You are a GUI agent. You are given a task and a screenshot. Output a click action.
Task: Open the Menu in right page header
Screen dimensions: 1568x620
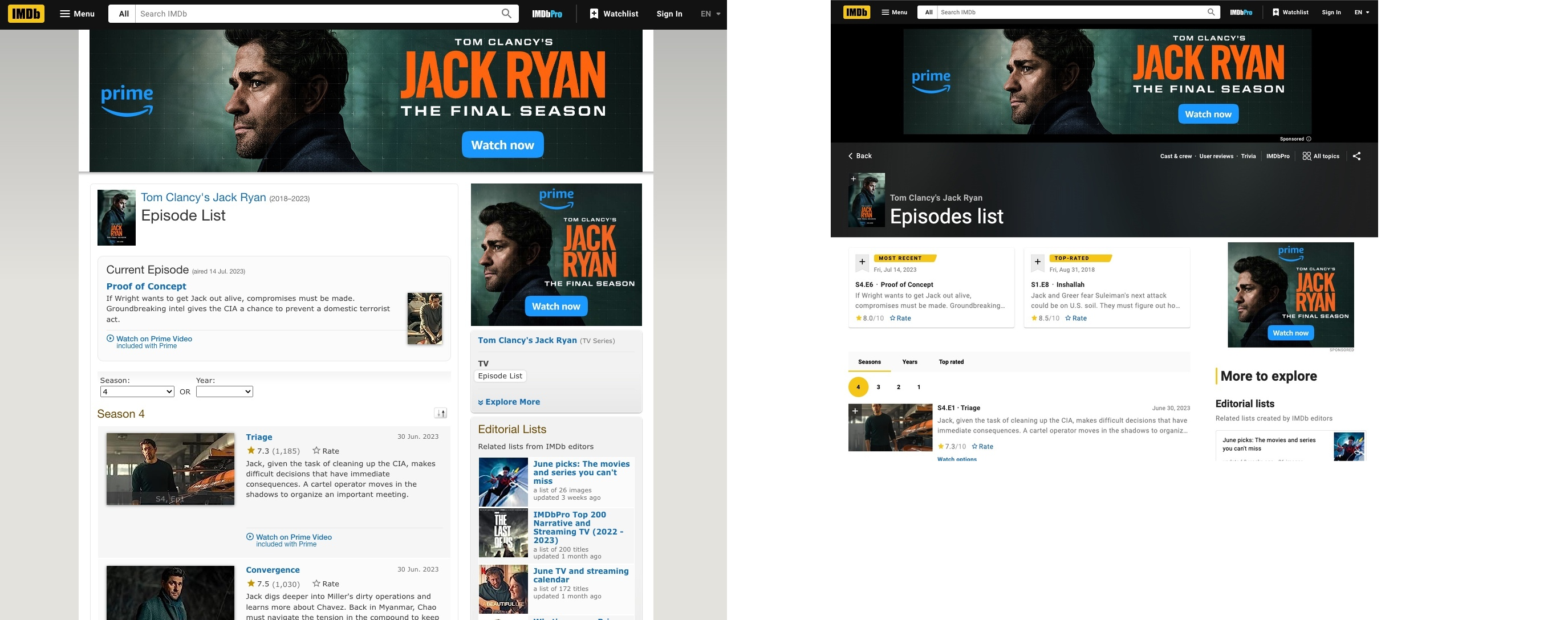click(x=894, y=12)
